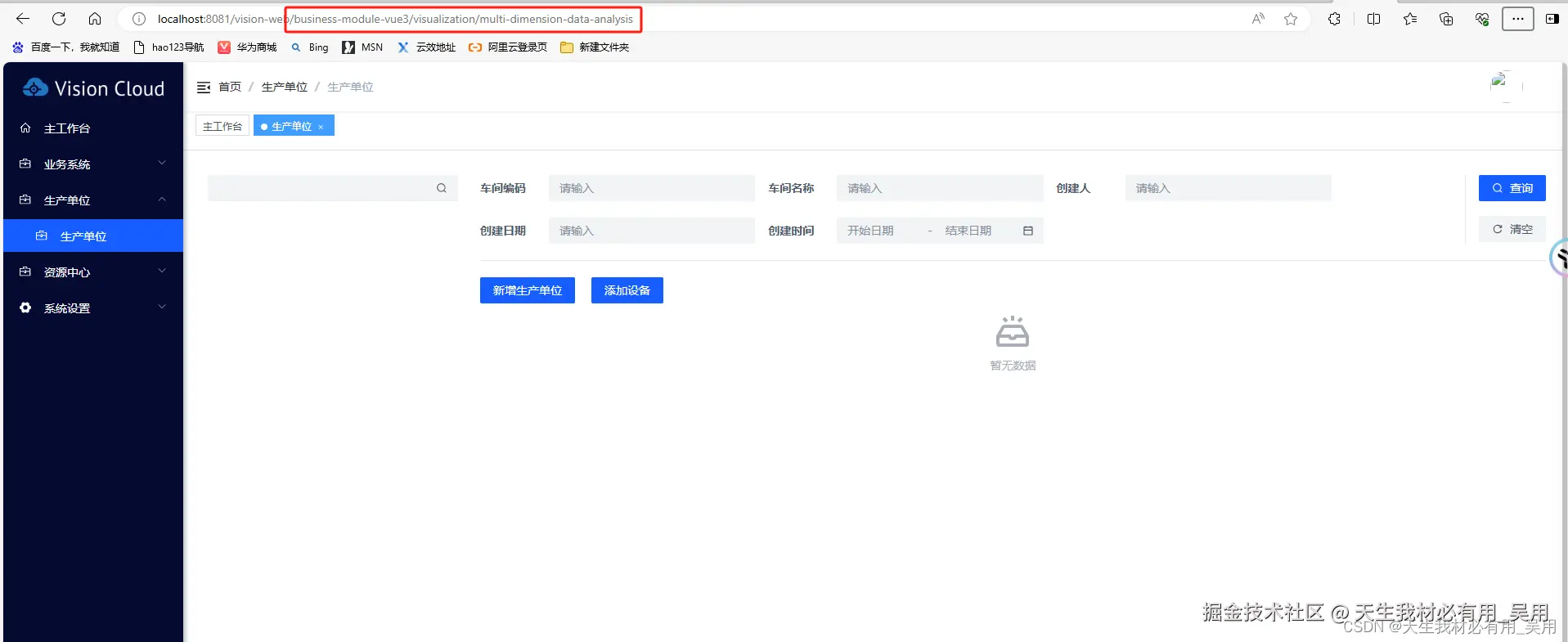Focus 创建人 input field
Viewport: 1568px width, 642px height.
tap(1229, 188)
